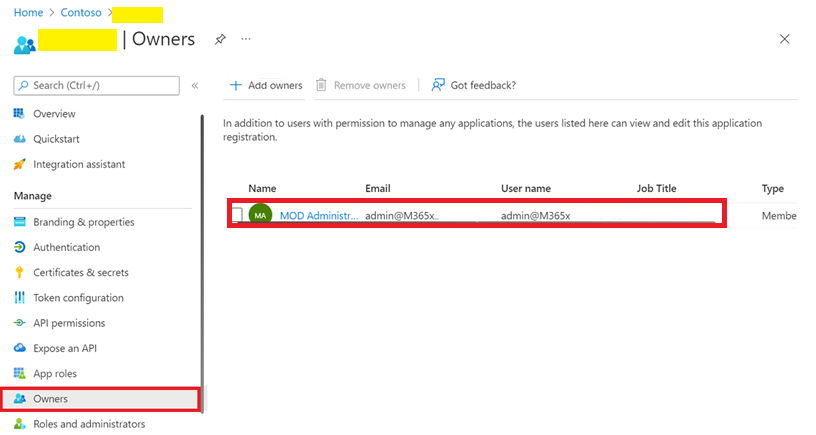Open the Authentication page
This screenshot has width=816, height=435.
coord(67,247)
